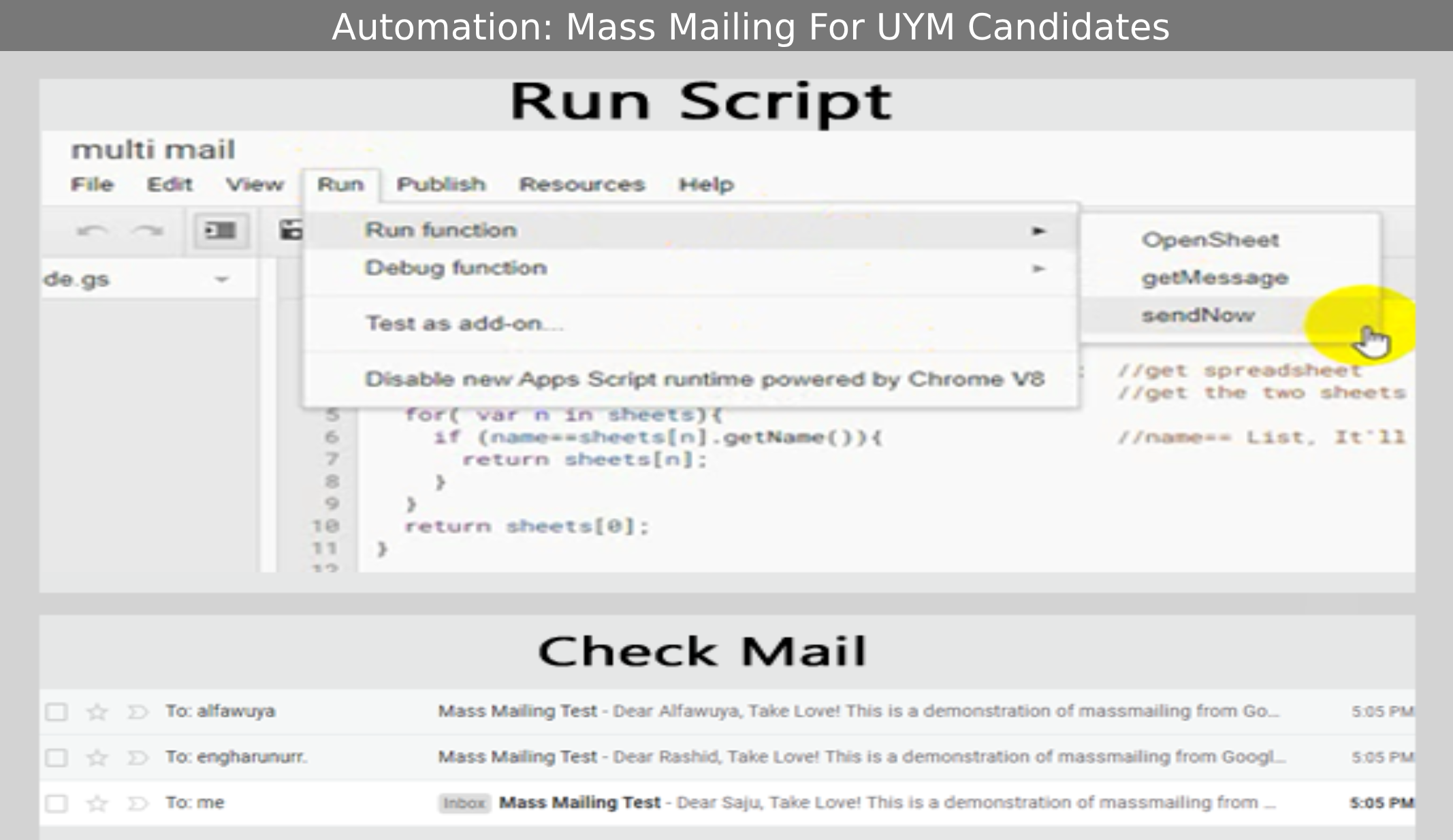Select checkbox for engharunurr email

(x=57, y=757)
